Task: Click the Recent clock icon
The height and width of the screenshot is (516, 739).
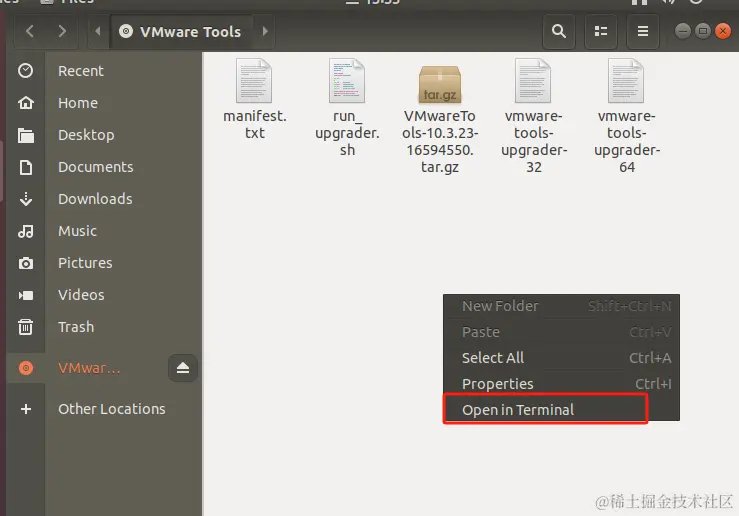Action: tap(25, 71)
